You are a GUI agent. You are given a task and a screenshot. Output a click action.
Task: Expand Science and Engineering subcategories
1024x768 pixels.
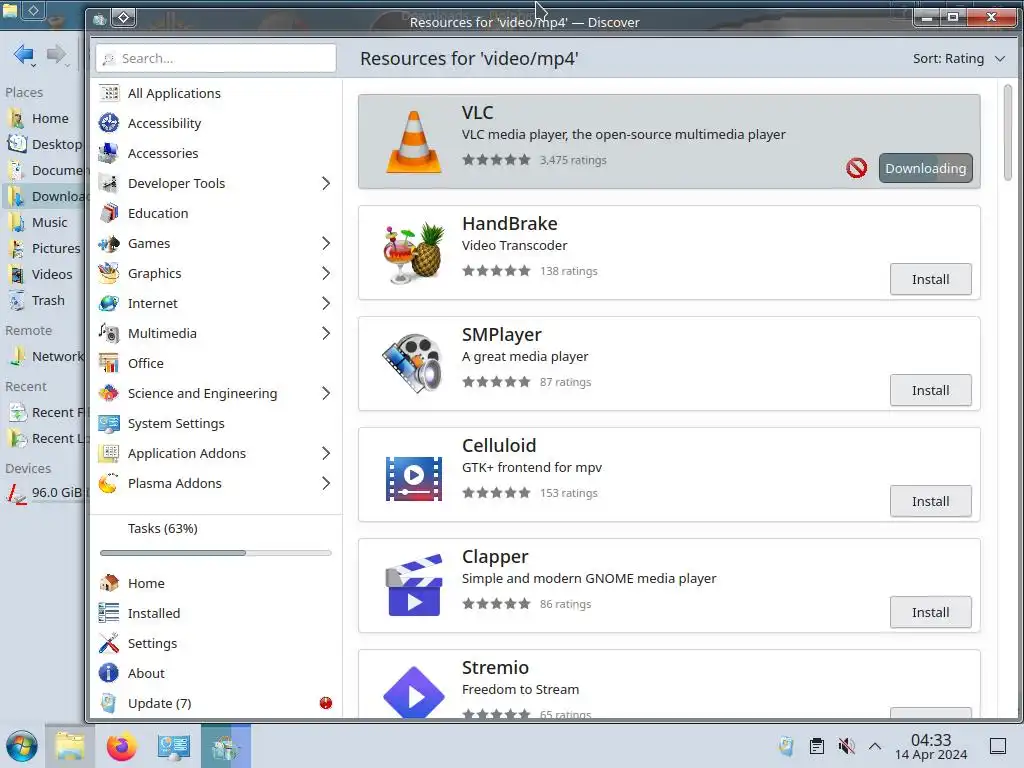click(x=326, y=393)
